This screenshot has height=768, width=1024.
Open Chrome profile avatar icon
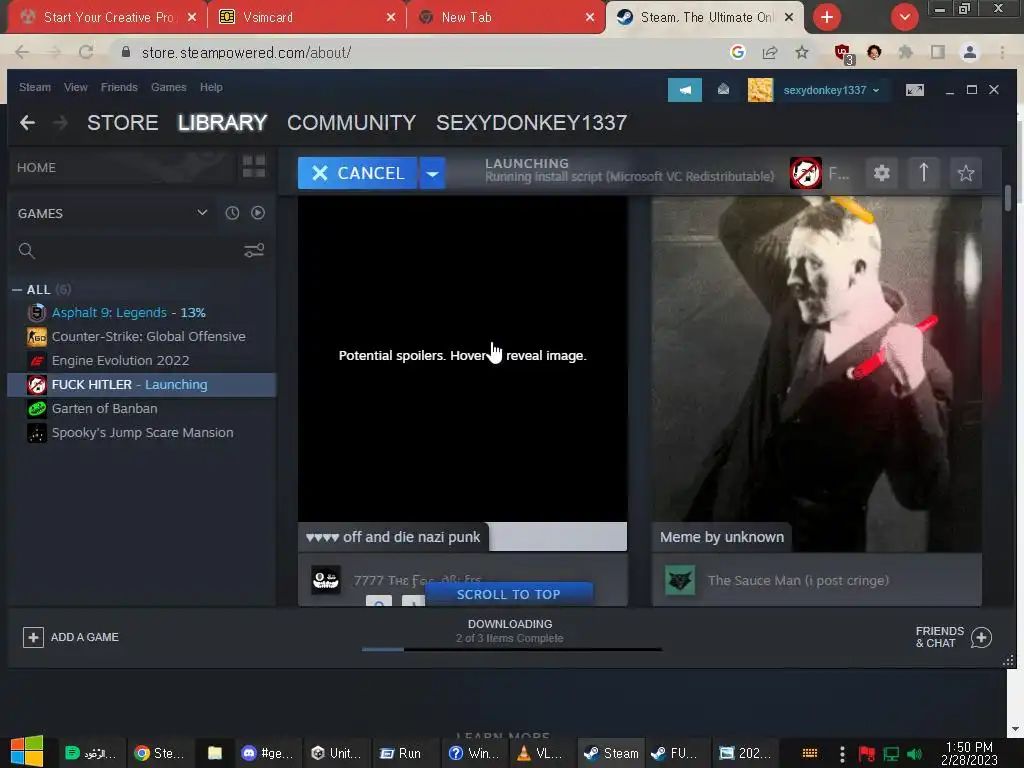(x=970, y=52)
